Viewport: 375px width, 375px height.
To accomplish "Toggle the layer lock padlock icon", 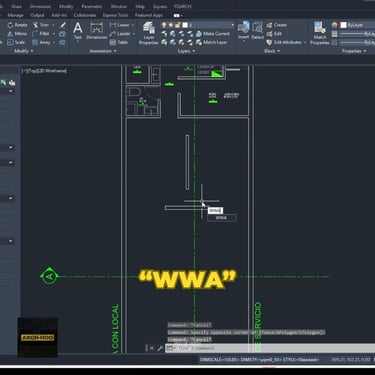I will click(x=178, y=25).
